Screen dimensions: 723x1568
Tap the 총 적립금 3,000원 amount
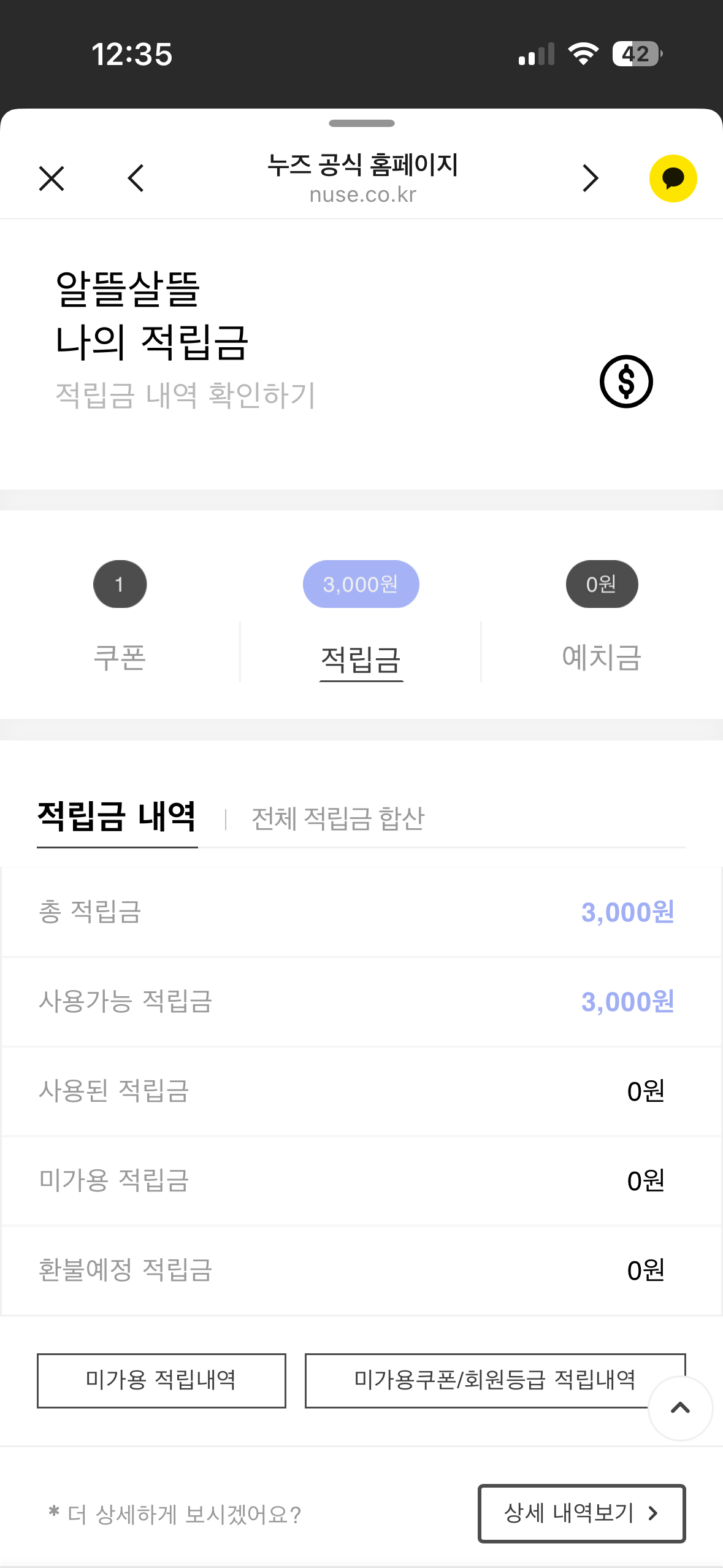coord(627,912)
